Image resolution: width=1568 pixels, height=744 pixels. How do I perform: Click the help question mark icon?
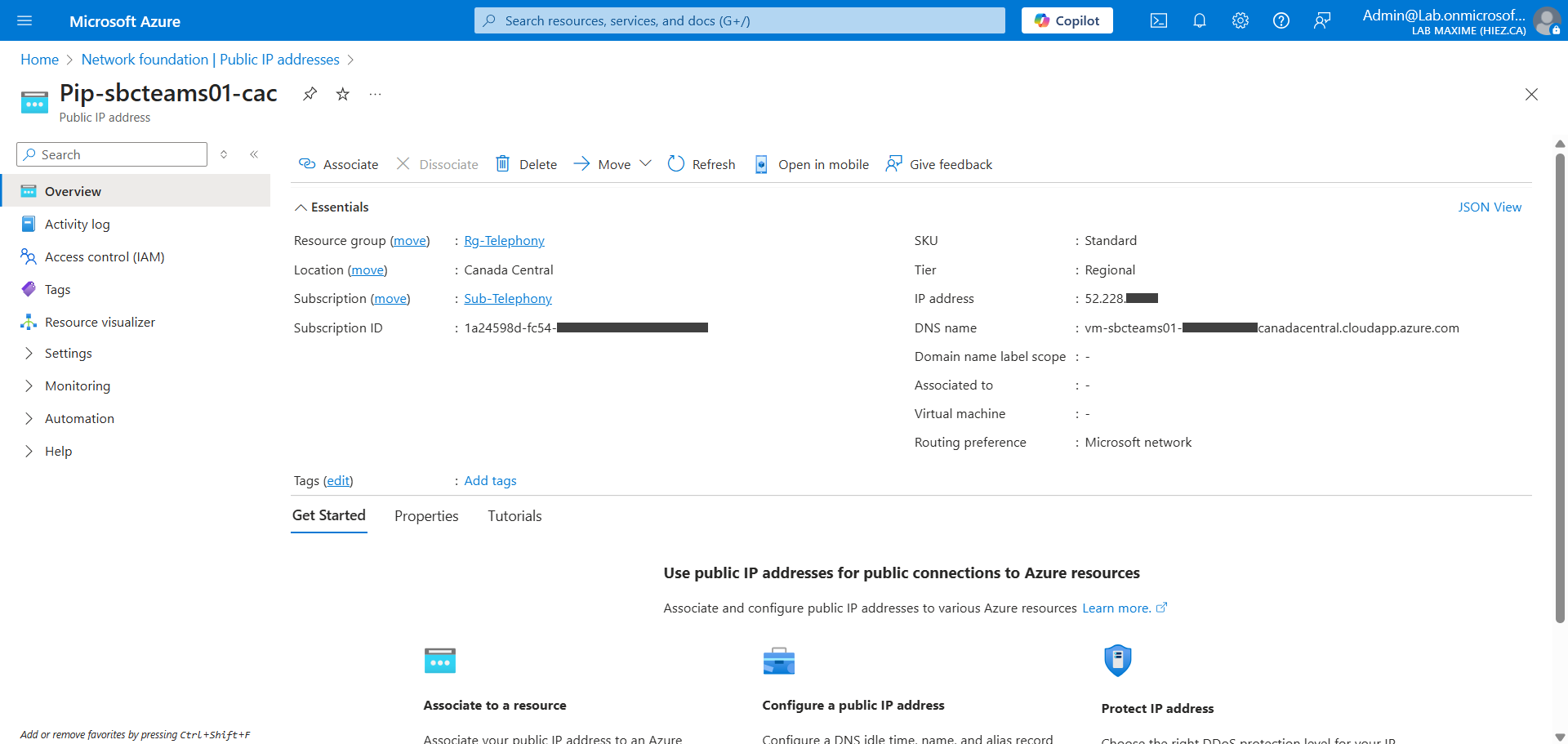(1281, 21)
